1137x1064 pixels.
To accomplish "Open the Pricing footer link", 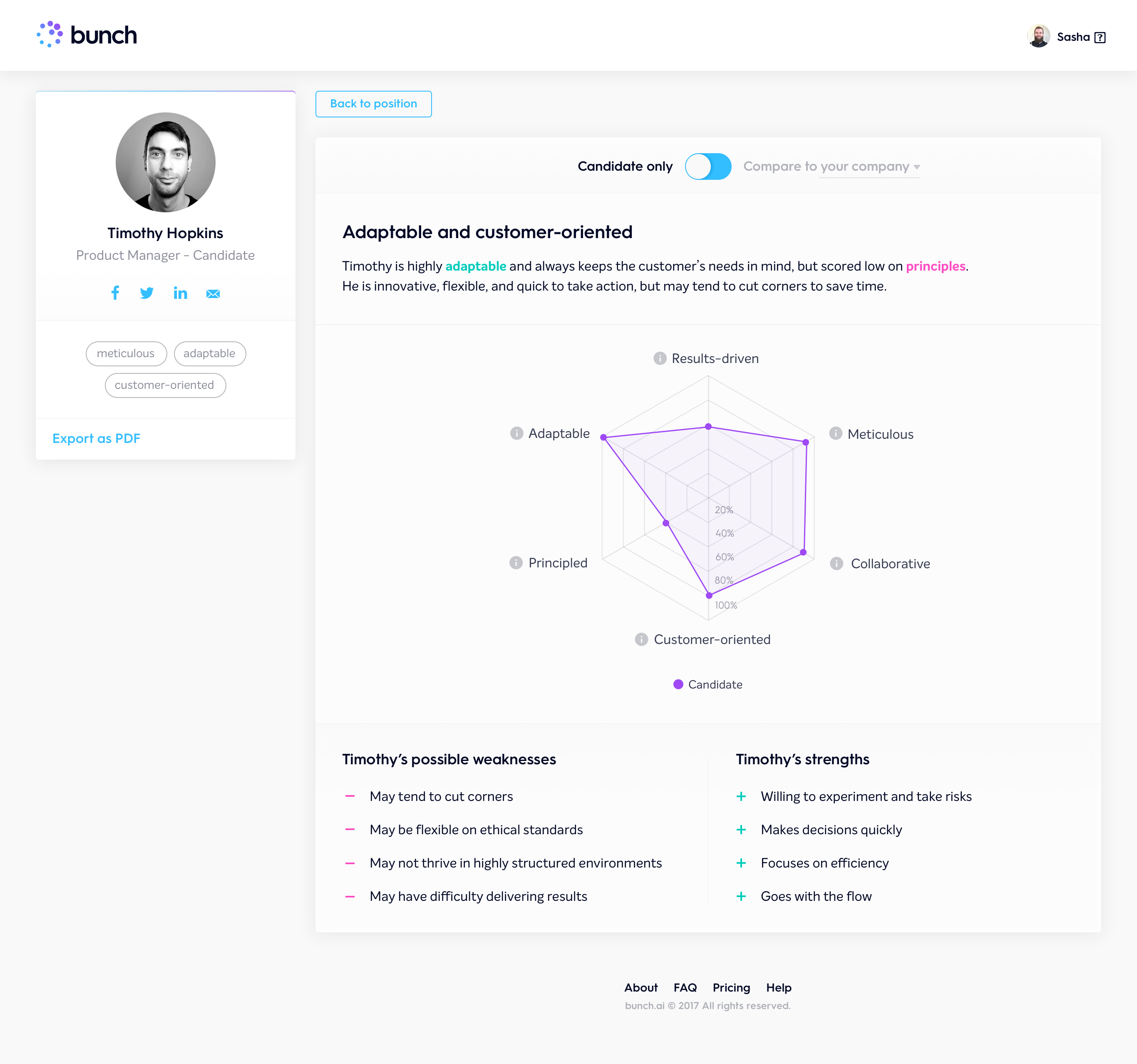I will pyautogui.click(x=731, y=987).
